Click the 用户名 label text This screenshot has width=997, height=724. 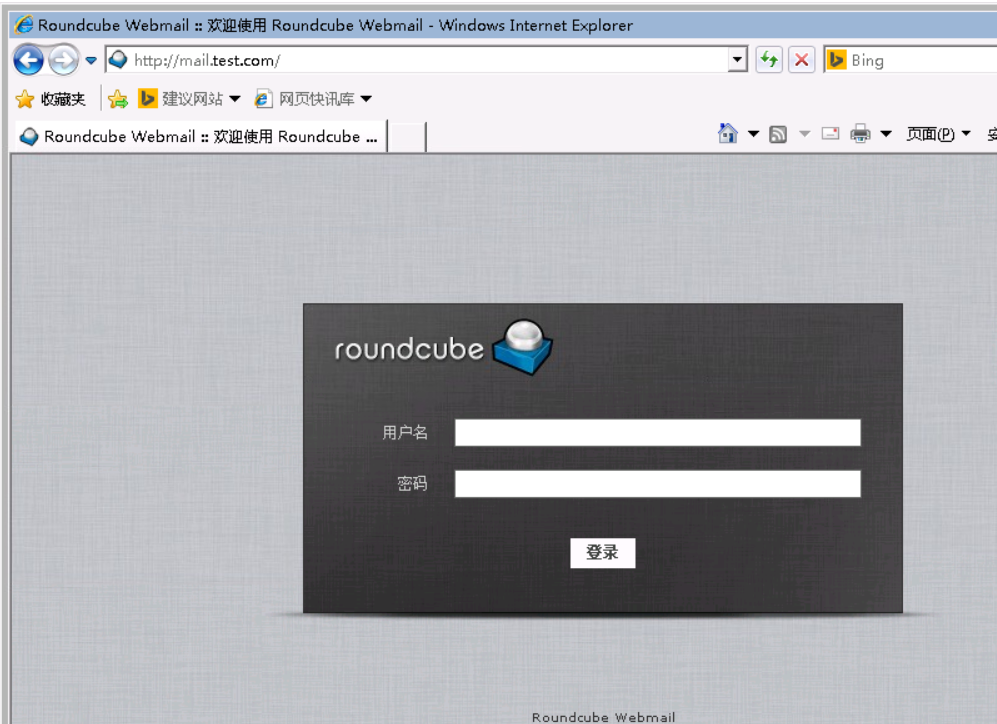(x=405, y=433)
